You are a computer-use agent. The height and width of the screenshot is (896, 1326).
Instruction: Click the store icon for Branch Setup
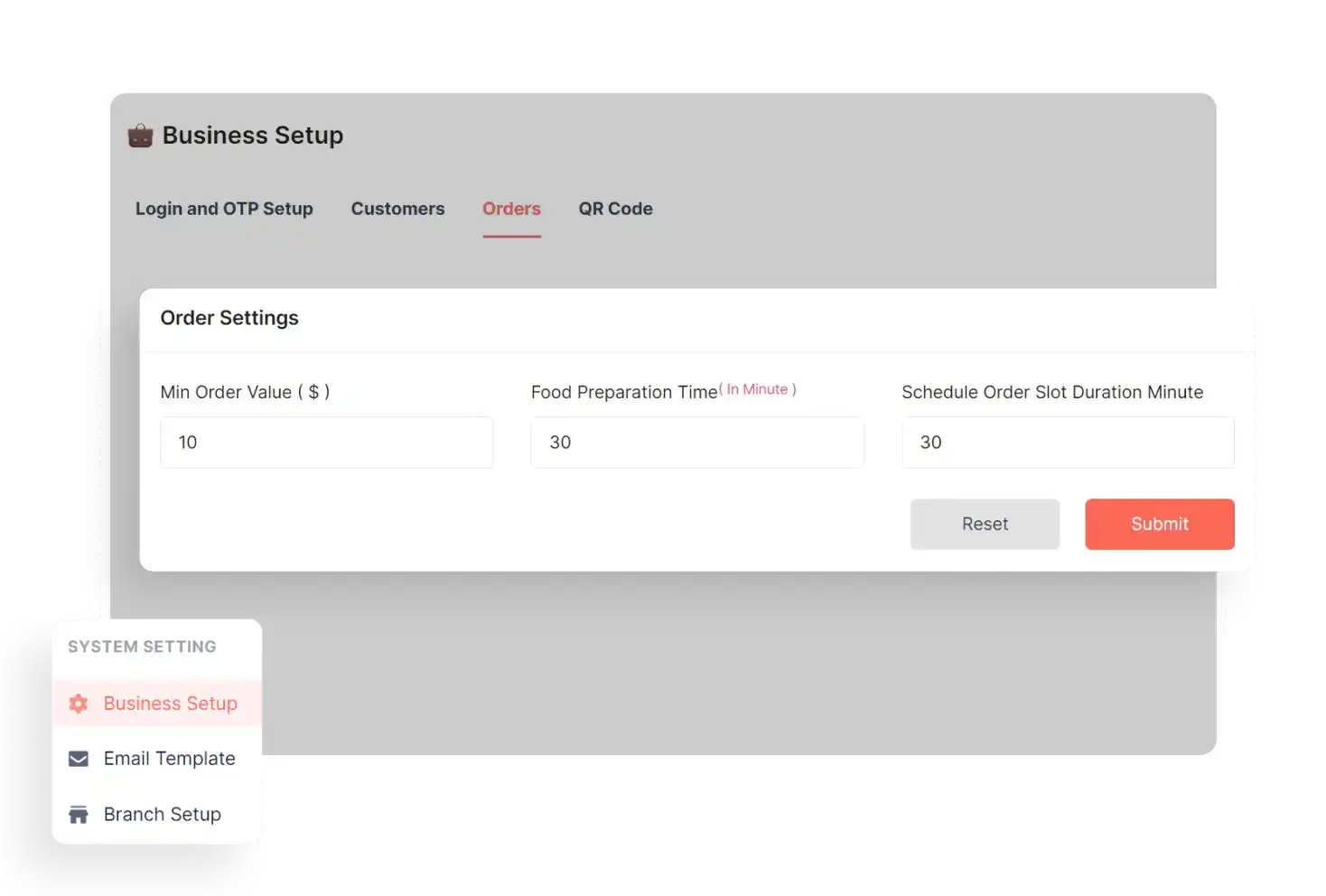(79, 815)
